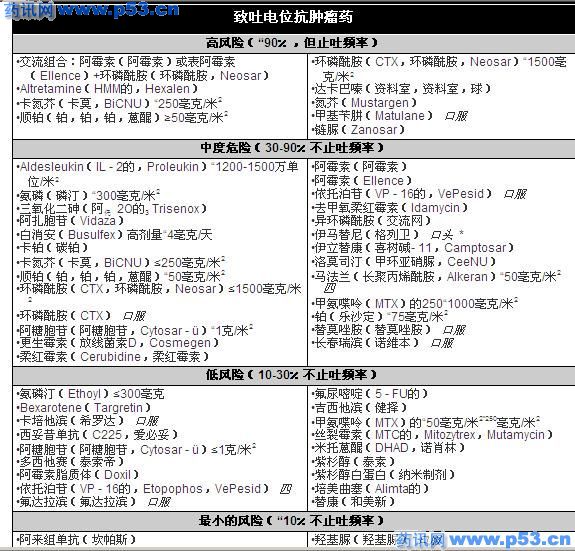Click the top-left p53.cn watermark link
The width and height of the screenshot is (575, 551).
point(92,10)
